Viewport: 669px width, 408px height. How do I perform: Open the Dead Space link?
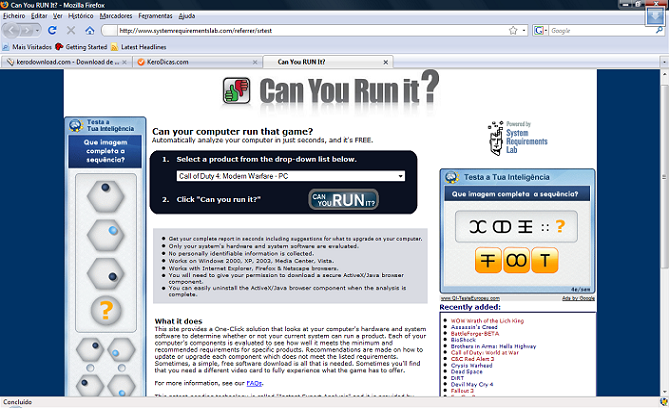tap(467, 372)
